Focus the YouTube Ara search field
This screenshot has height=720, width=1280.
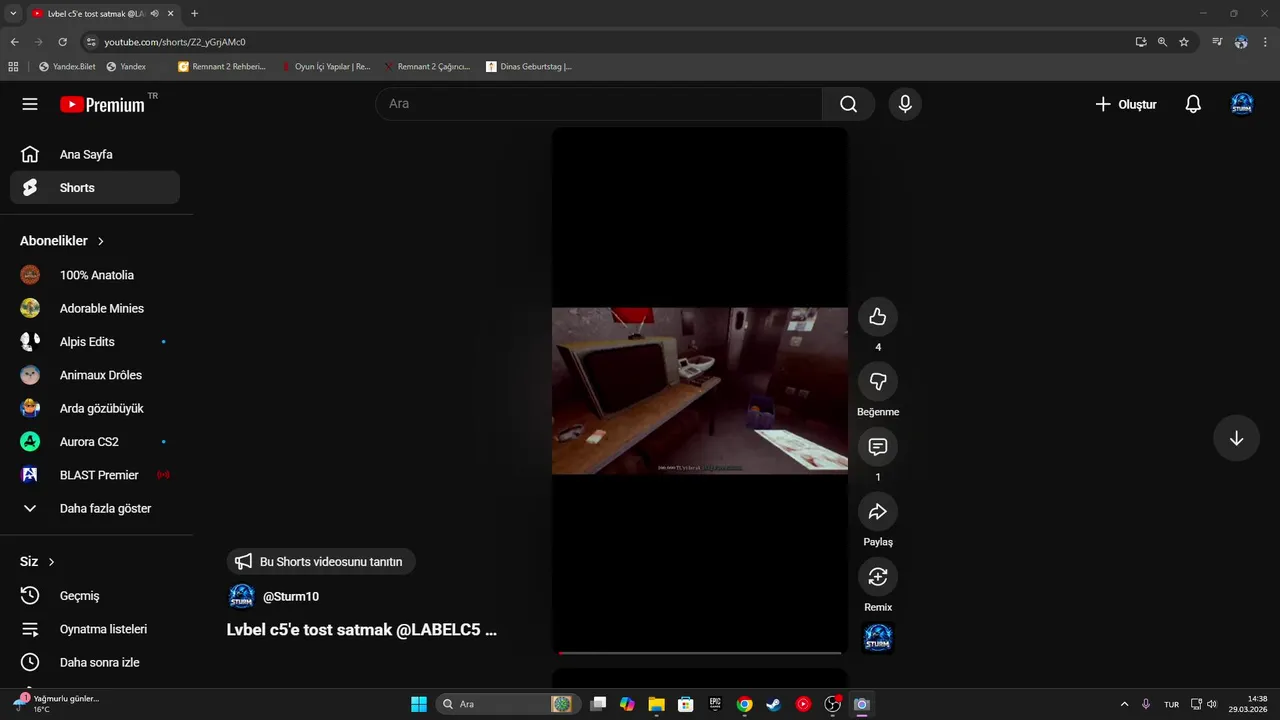[598, 104]
